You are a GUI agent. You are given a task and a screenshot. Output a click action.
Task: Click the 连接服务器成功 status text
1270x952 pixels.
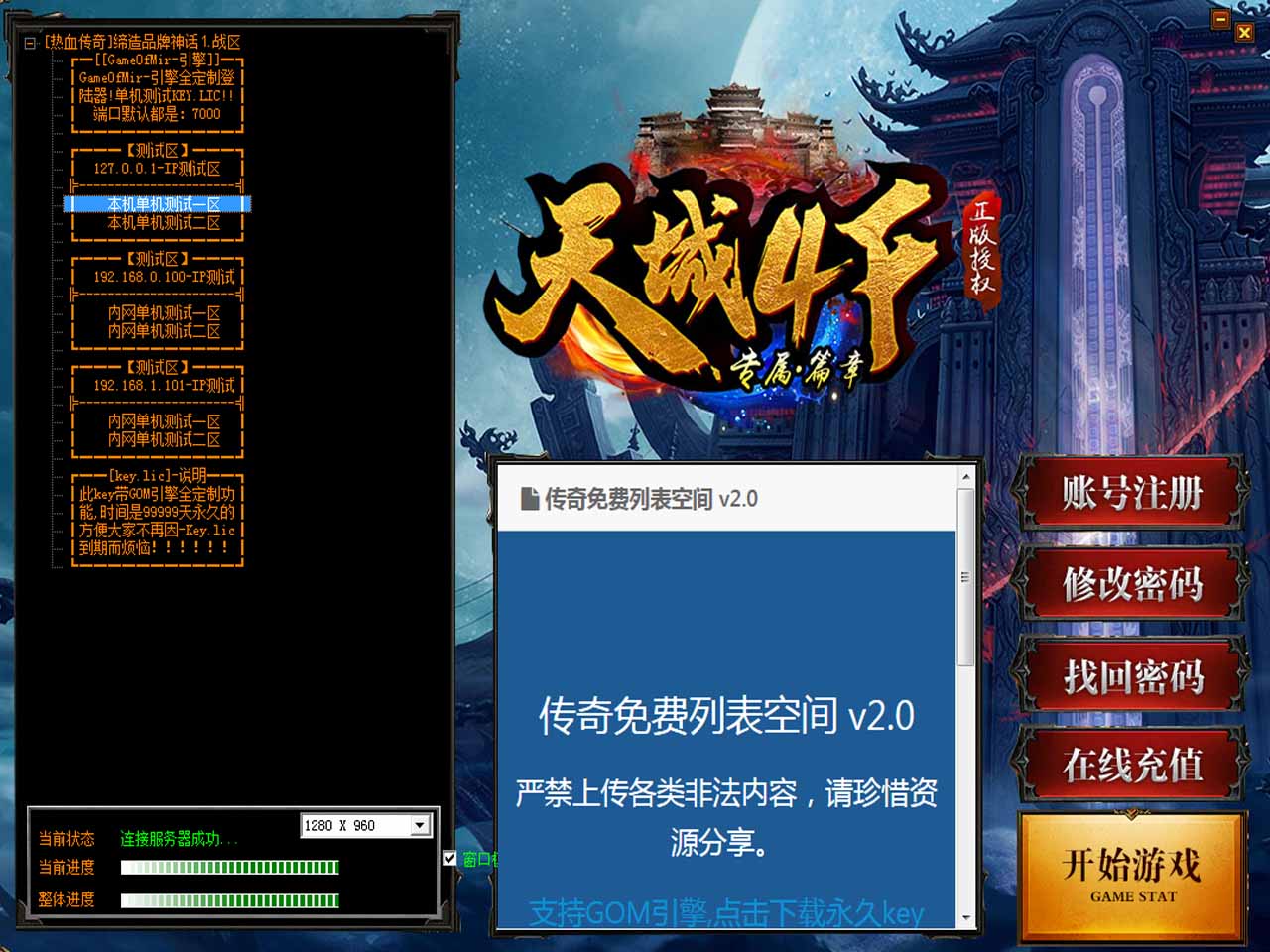click(179, 839)
